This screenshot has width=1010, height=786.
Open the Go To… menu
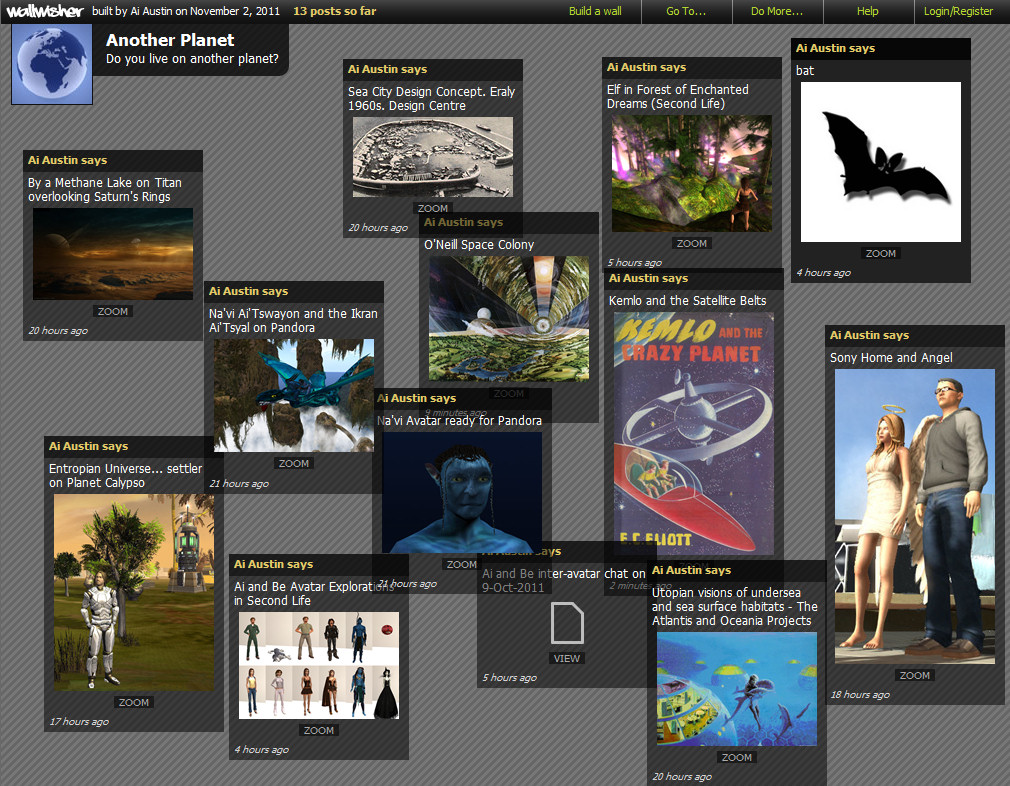[686, 11]
